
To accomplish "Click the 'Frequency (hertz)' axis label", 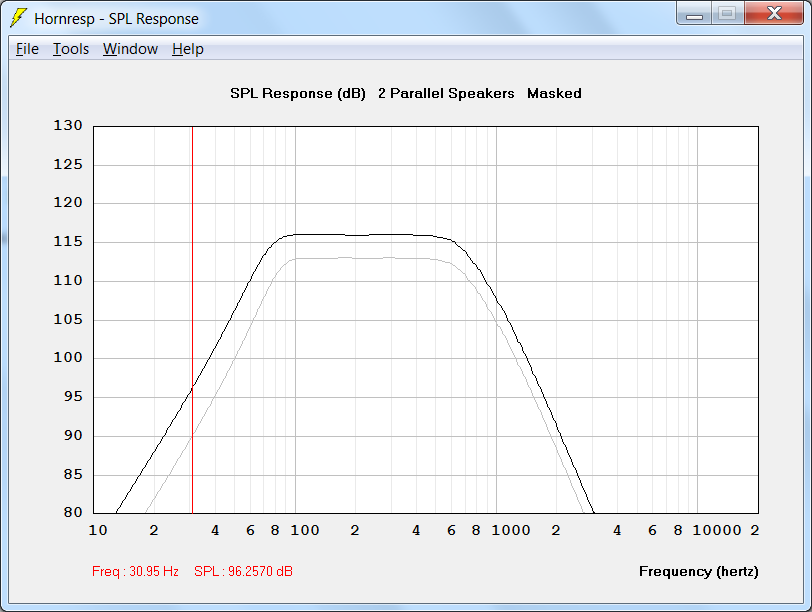I will click(699, 572).
